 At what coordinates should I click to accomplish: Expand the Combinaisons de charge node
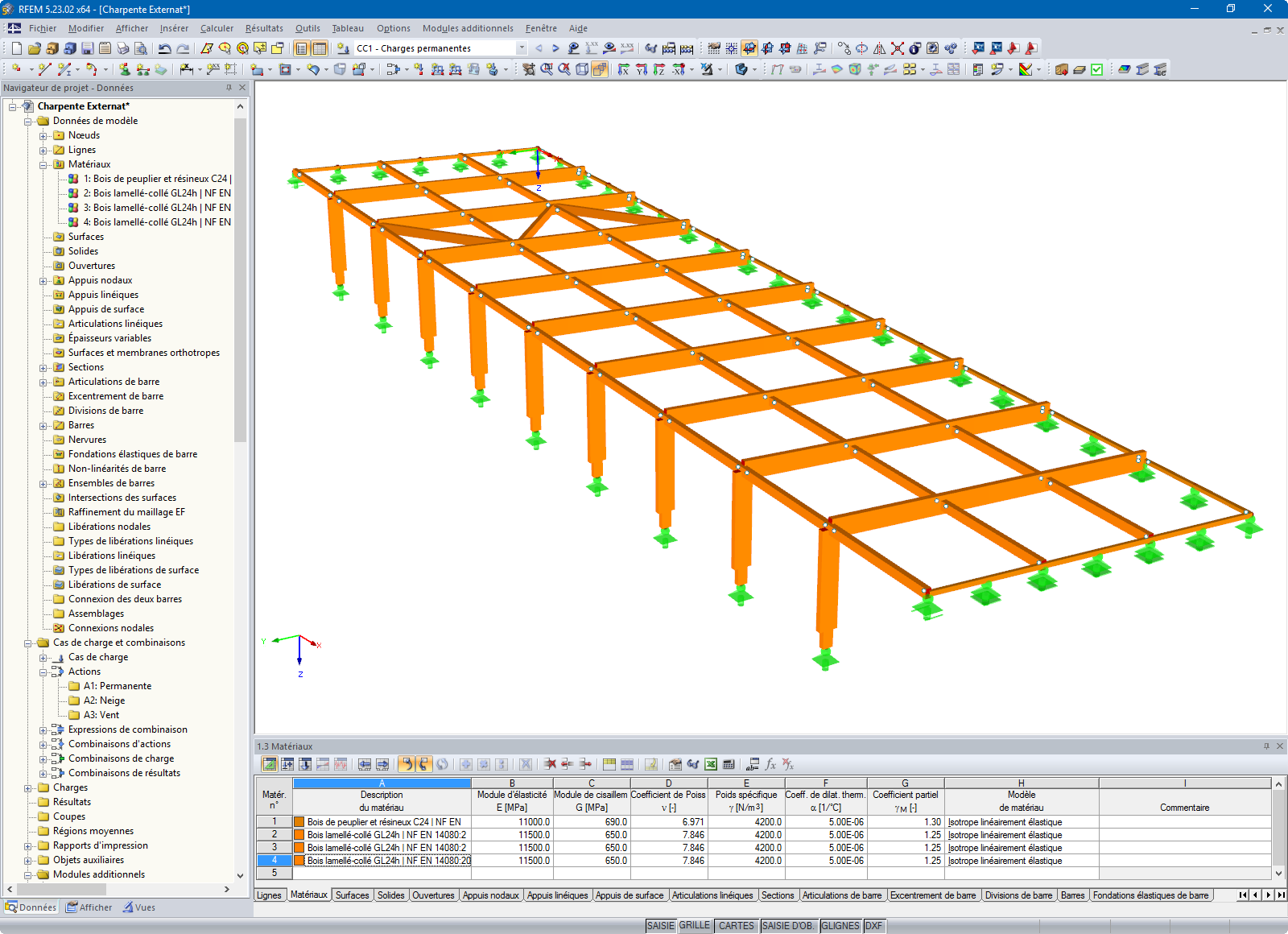click(43, 758)
